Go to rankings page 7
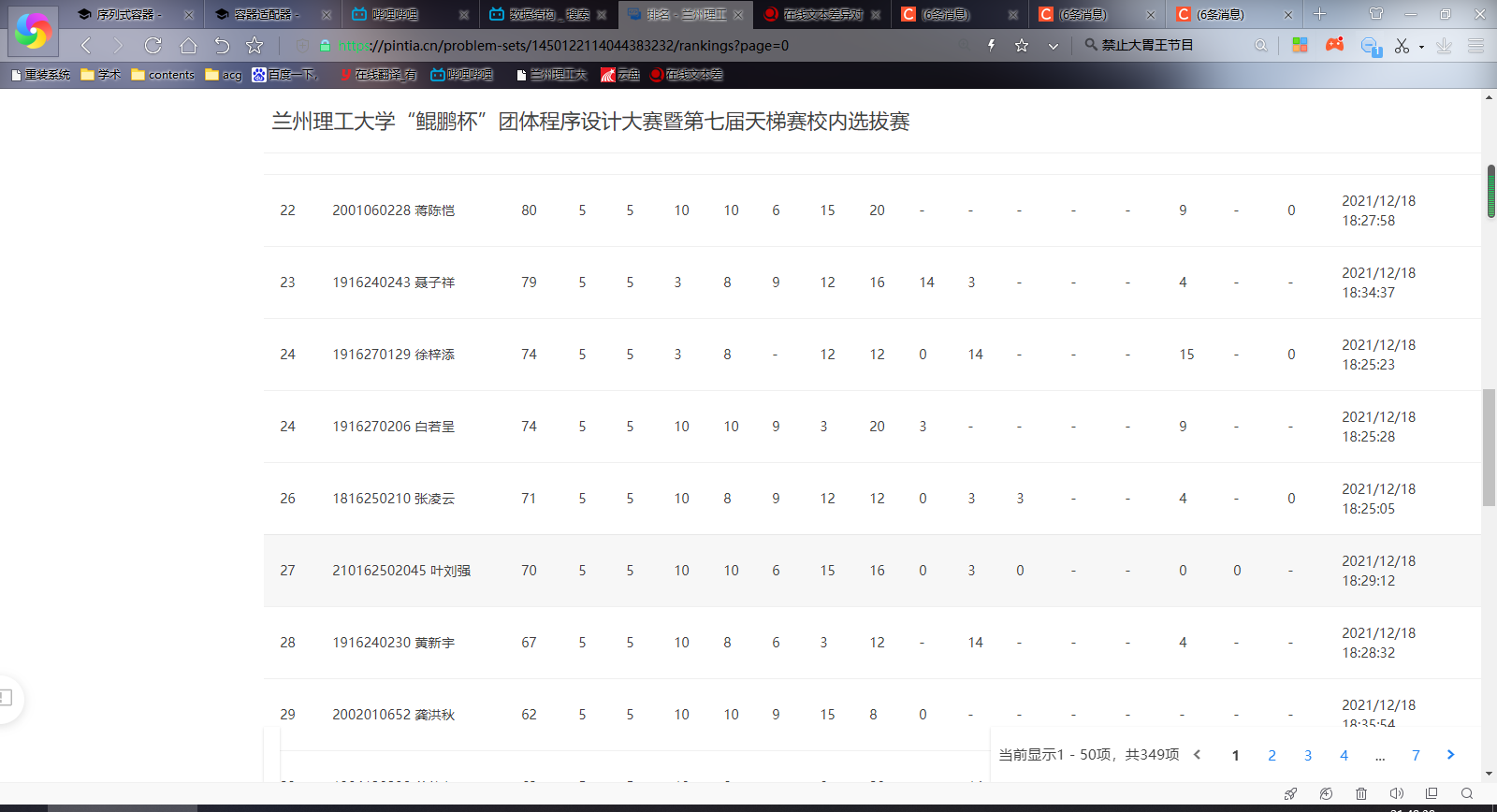This screenshot has width=1497, height=812. tap(1416, 756)
